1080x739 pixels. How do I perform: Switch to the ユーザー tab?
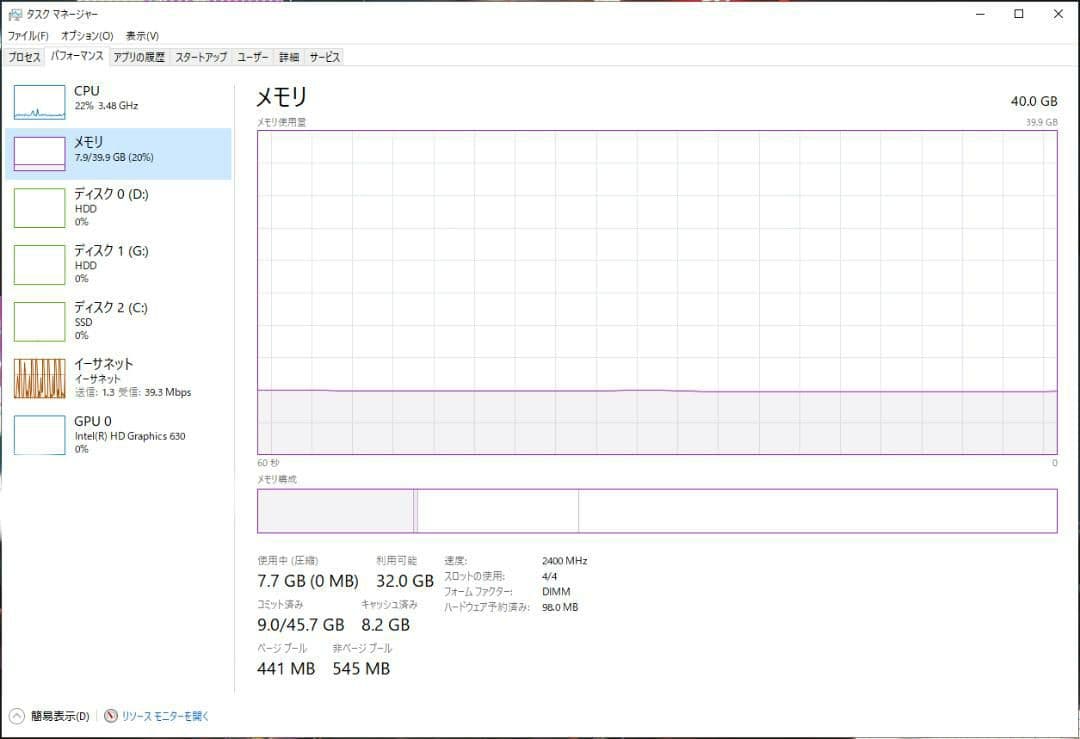pos(252,57)
